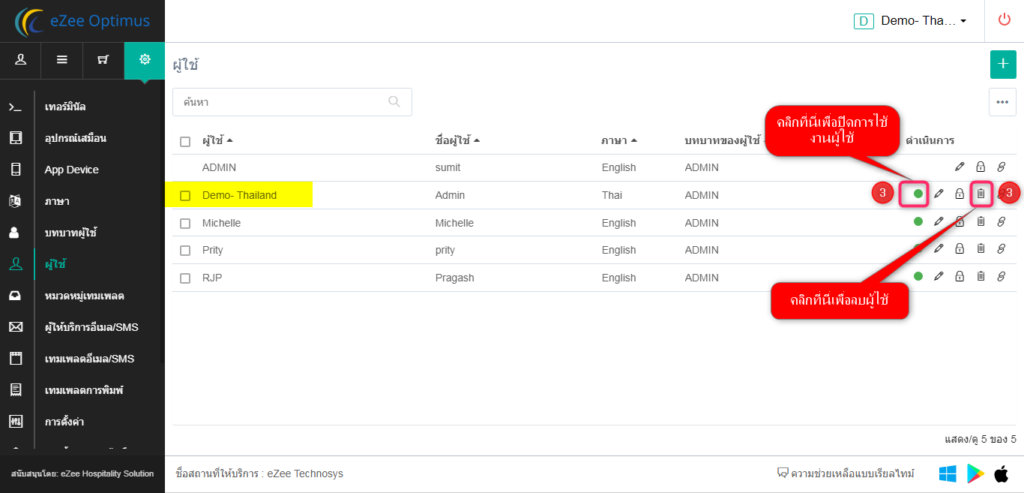
Task: Sort by ผู้ใช้ column header
Action: [217, 140]
